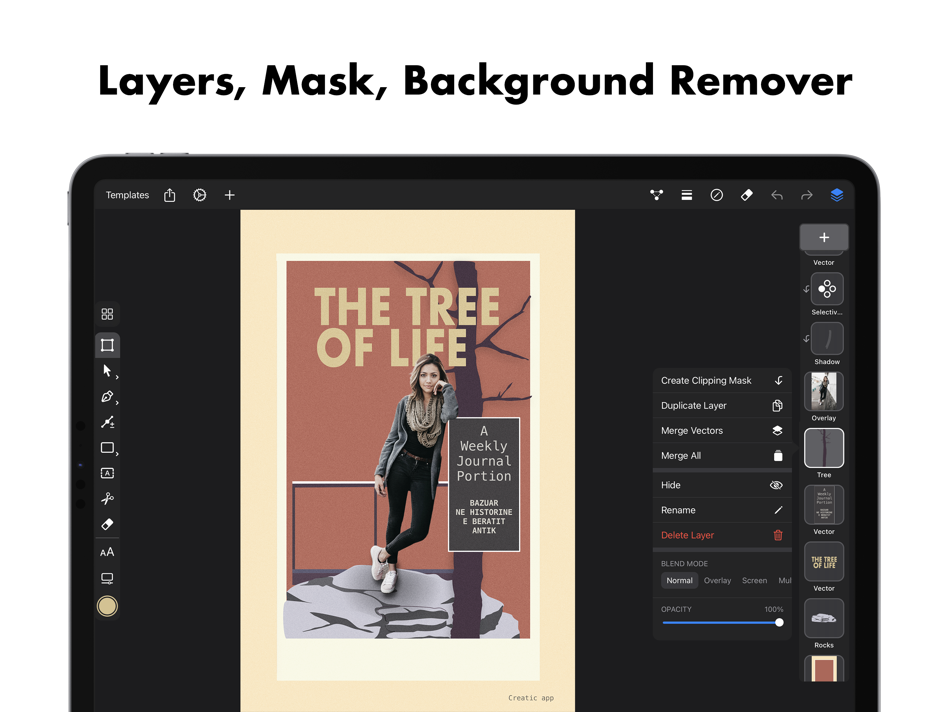Undo the last action
This screenshot has width=950, height=712.
[777, 195]
